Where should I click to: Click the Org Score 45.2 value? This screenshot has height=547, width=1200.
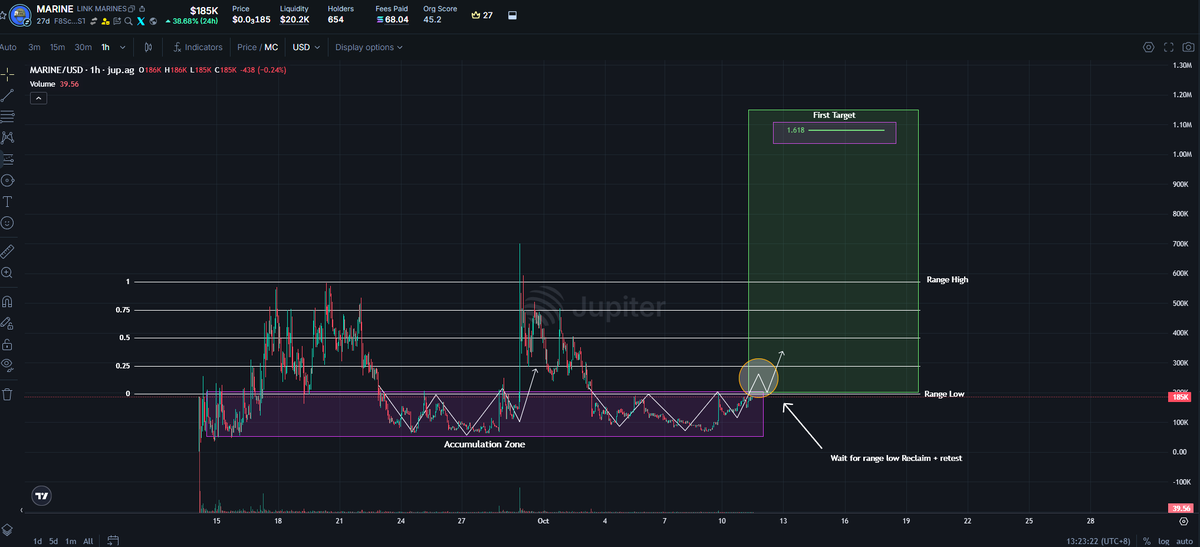pyautogui.click(x=432, y=19)
